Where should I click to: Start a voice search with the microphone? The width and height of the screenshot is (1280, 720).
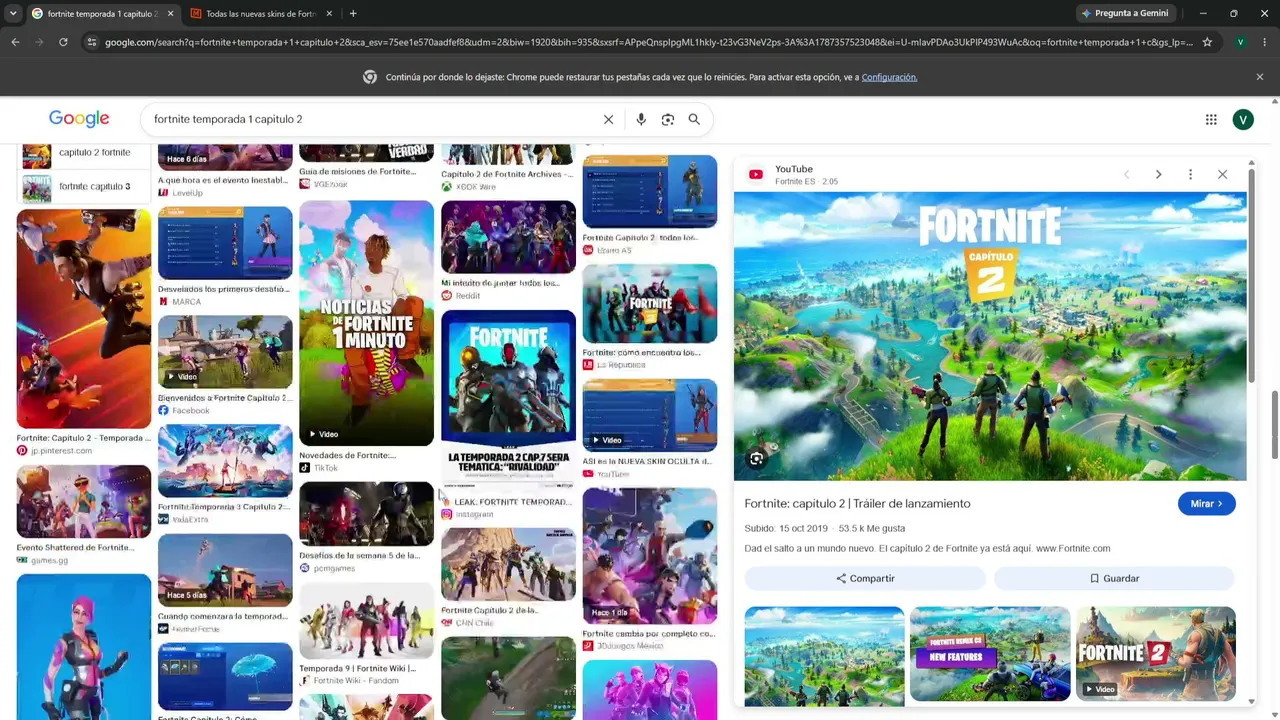pyautogui.click(x=641, y=119)
